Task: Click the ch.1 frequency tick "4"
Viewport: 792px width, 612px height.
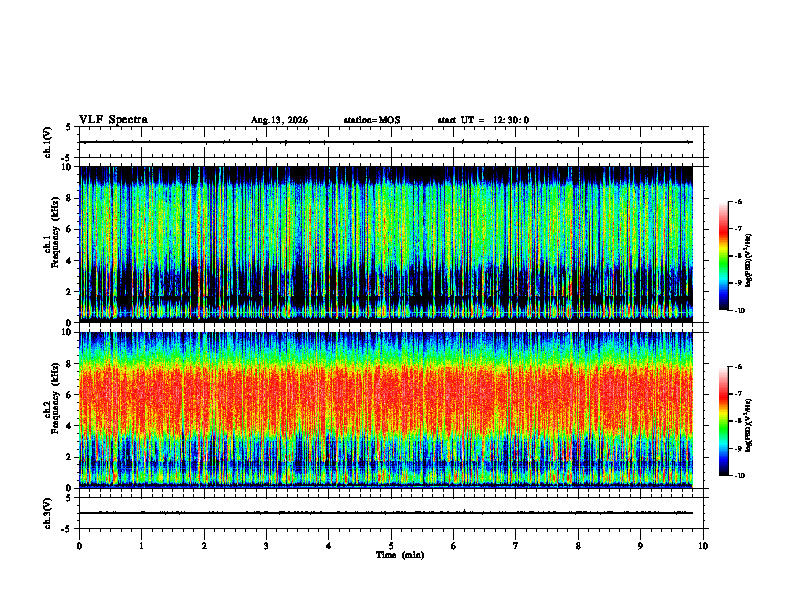Action: [69, 261]
